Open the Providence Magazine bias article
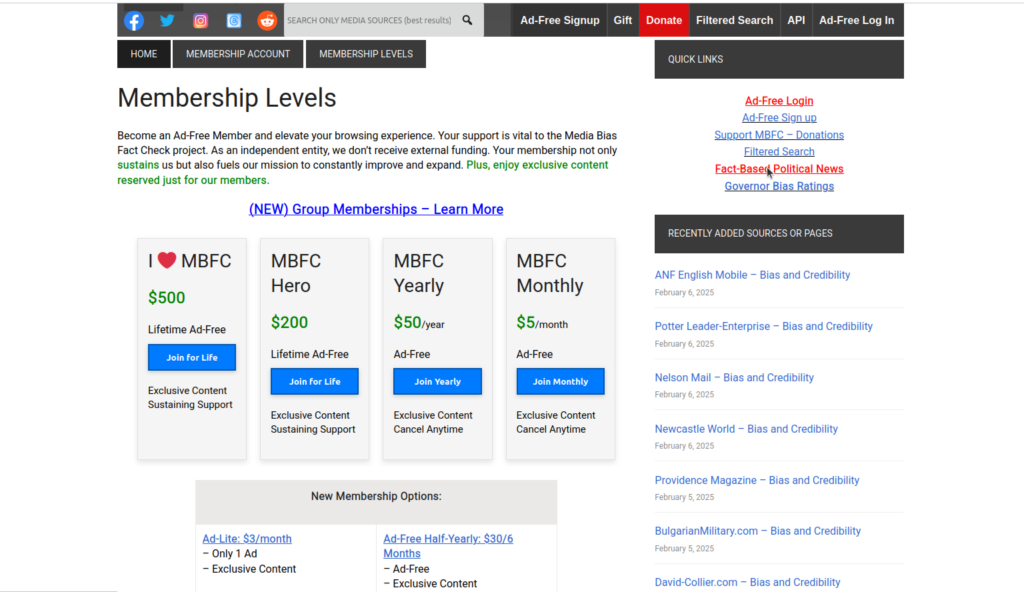This screenshot has height=592, width=1024. (757, 480)
